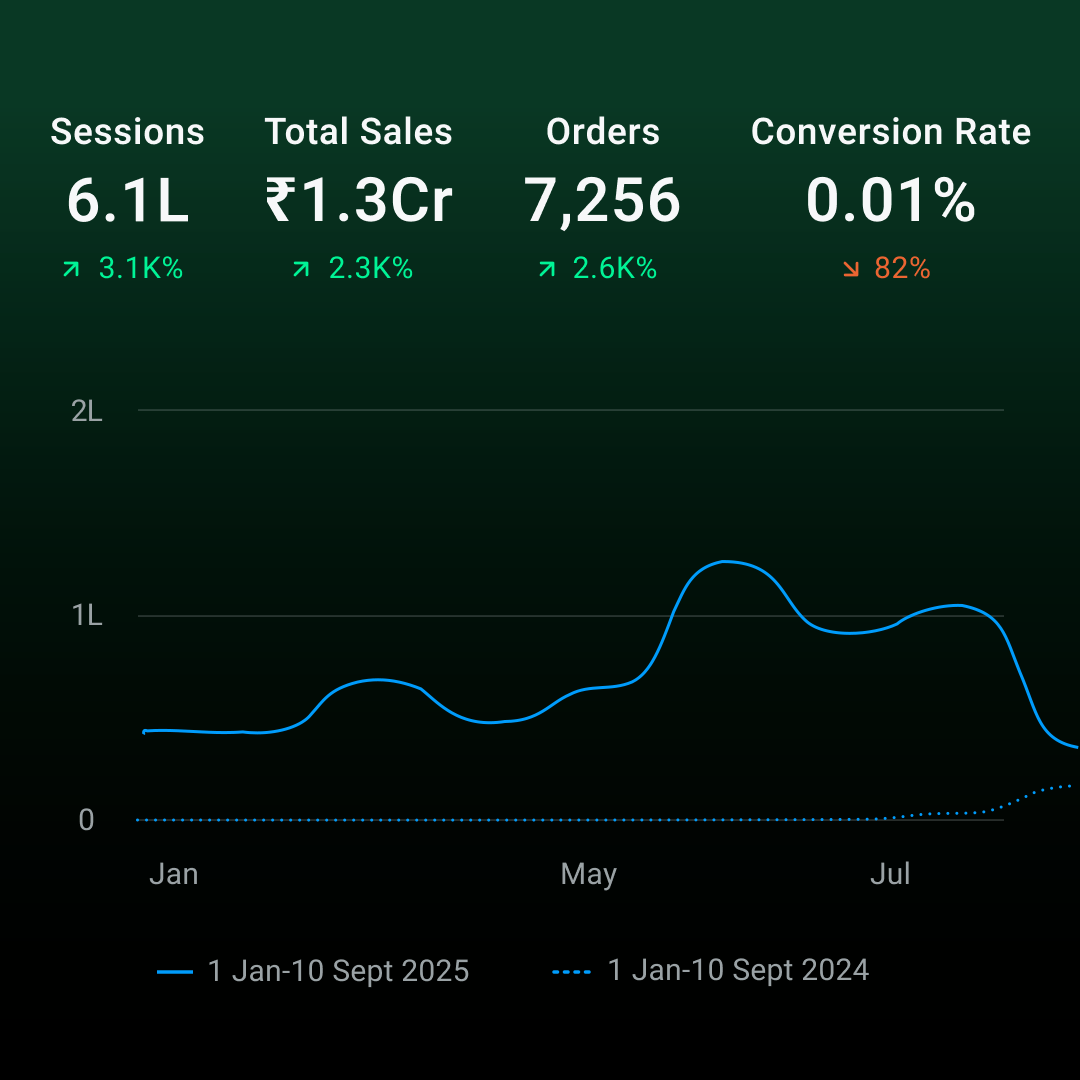Toggle the 1 Jan-10 Sept 2024 legend series
This screenshot has height=1080, width=1080.
tap(738, 971)
